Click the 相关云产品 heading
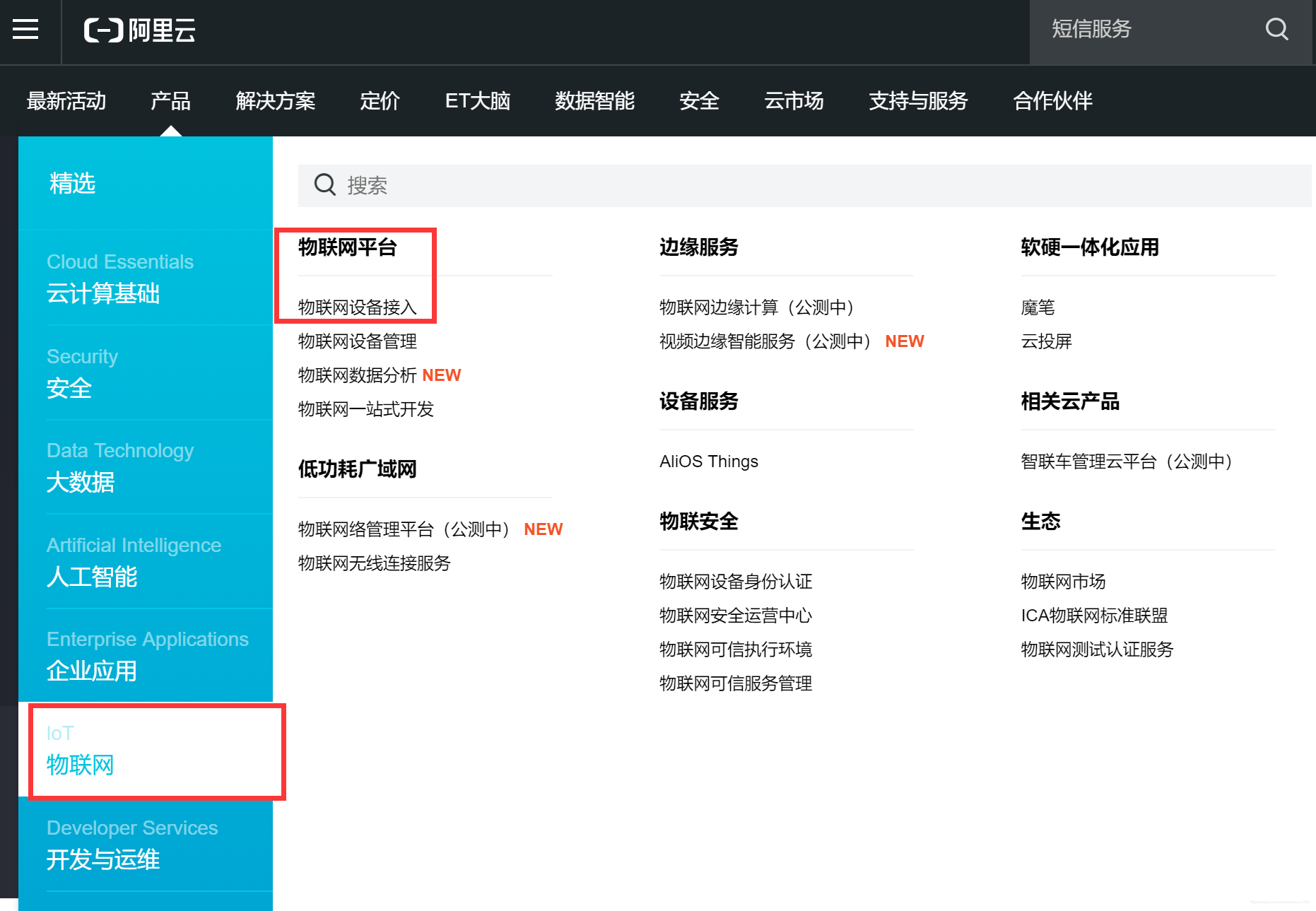The width and height of the screenshot is (1316, 911). [x=1070, y=401]
